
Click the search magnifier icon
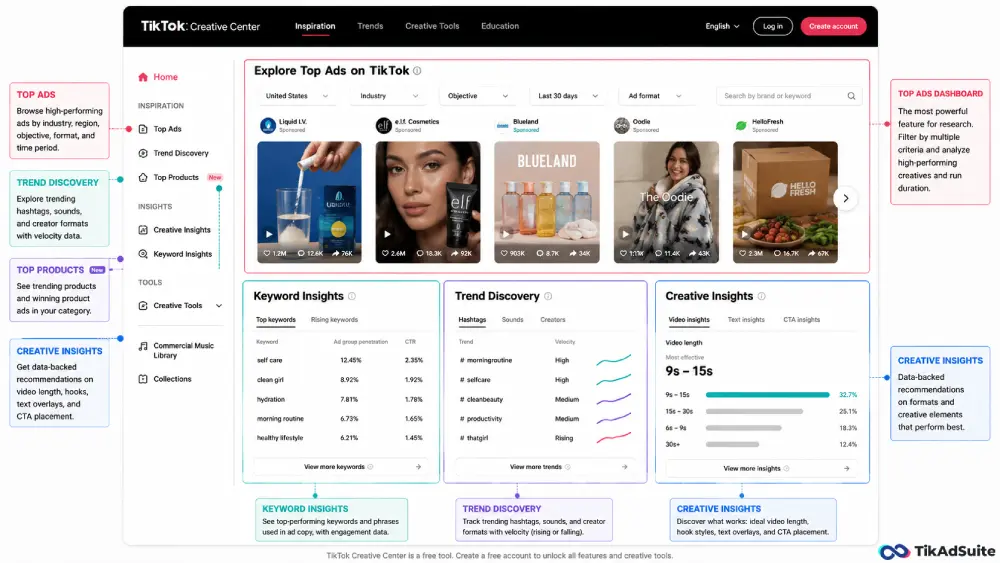tap(851, 96)
